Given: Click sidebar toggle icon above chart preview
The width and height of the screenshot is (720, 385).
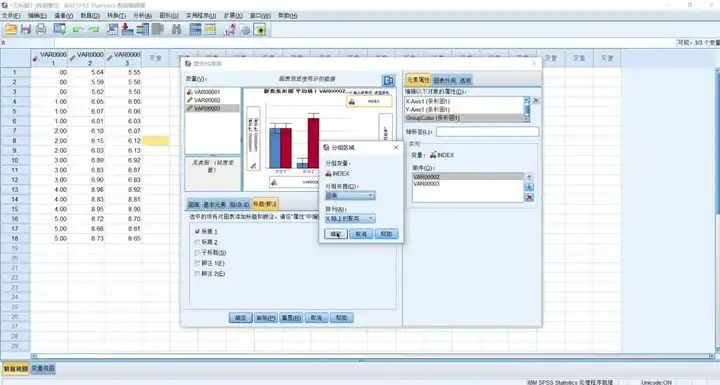Looking at the screenshot, I should tap(388, 80).
